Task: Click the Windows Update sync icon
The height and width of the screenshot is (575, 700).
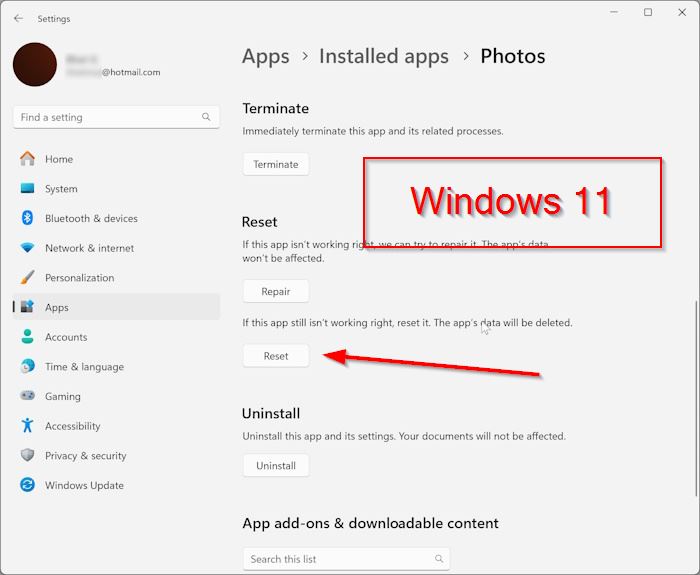Action: [x=27, y=485]
